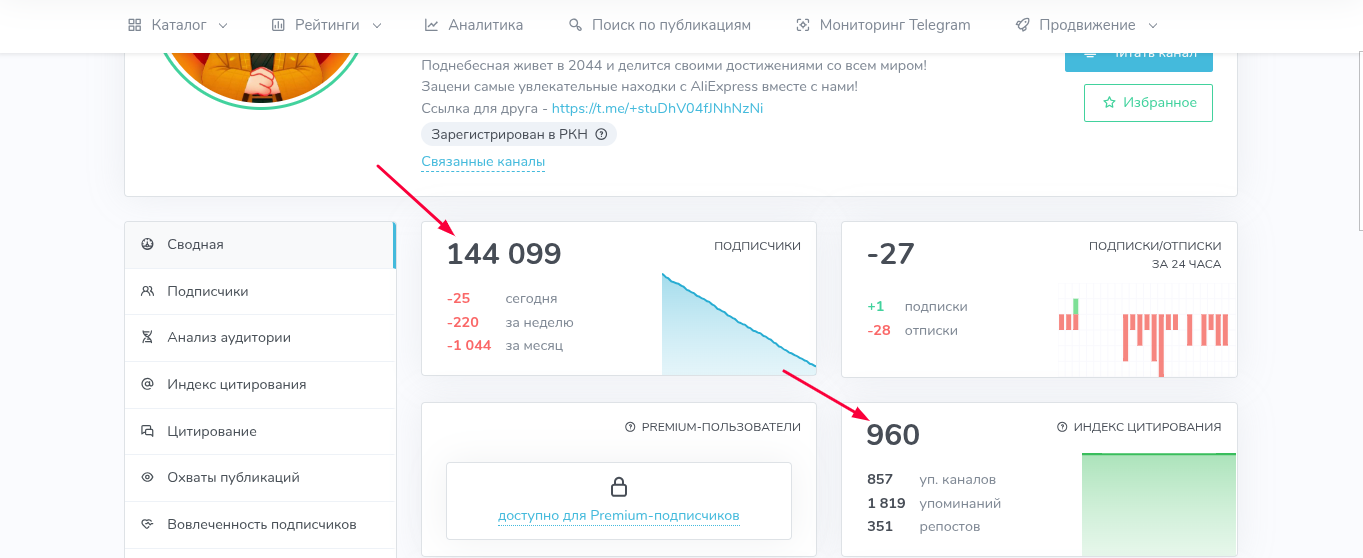Click the -28 отписки row
This screenshot has width=1363, height=558.
point(912,330)
